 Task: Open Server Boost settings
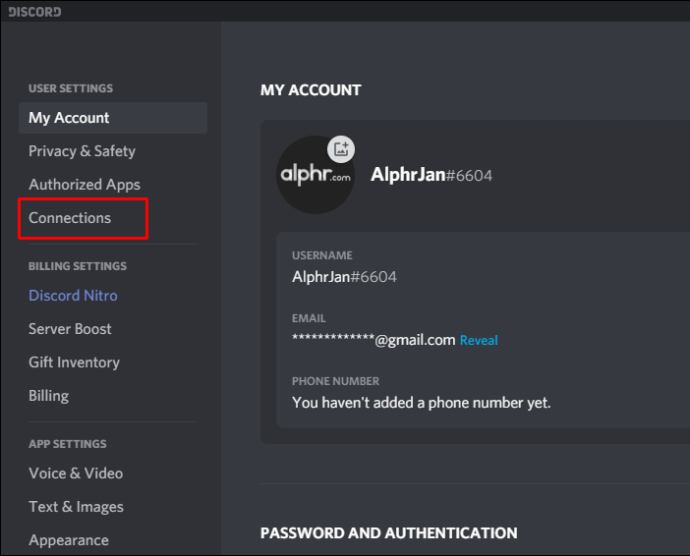tap(70, 329)
